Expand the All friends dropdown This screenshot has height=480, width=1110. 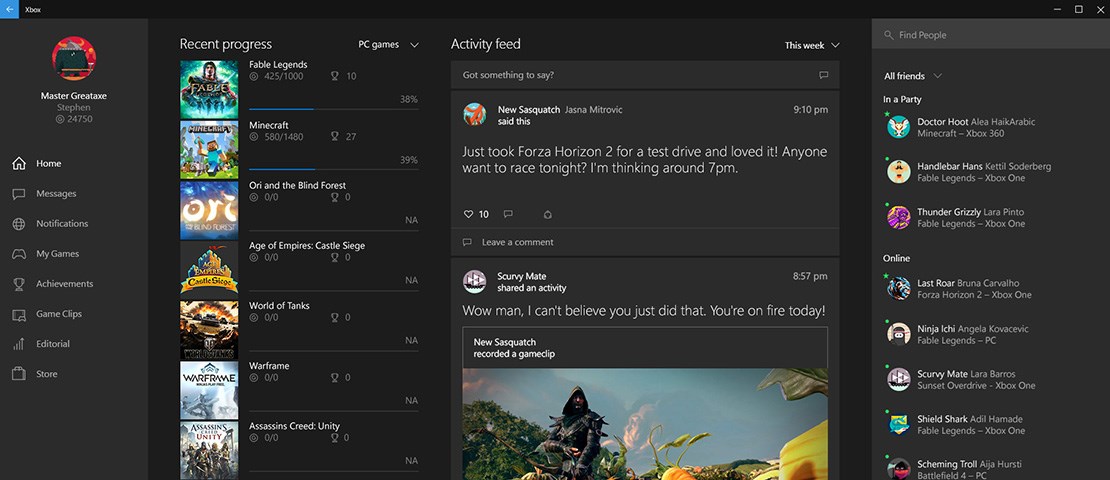coord(913,76)
